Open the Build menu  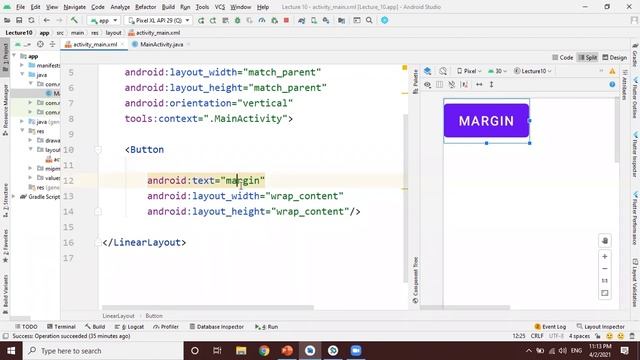point(168,7)
